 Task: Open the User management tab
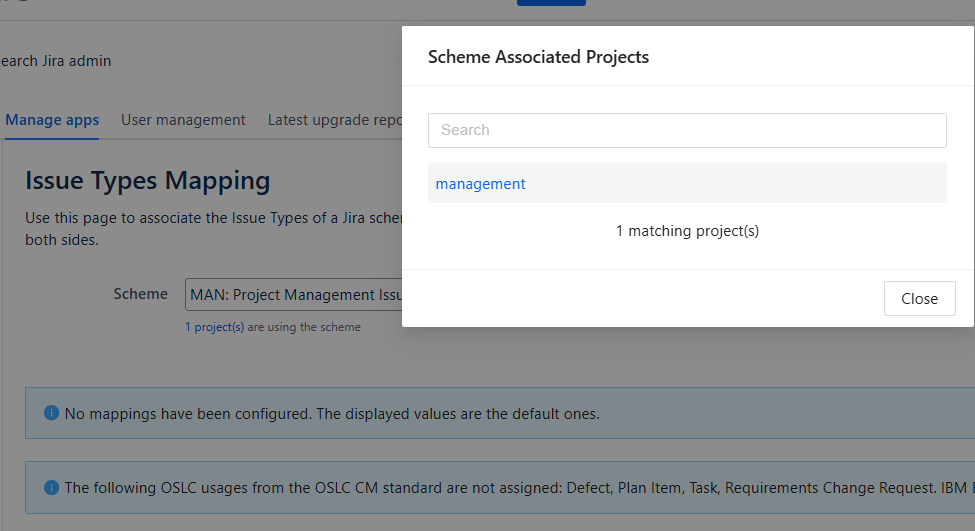pyautogui.click(x=183, y=120)
